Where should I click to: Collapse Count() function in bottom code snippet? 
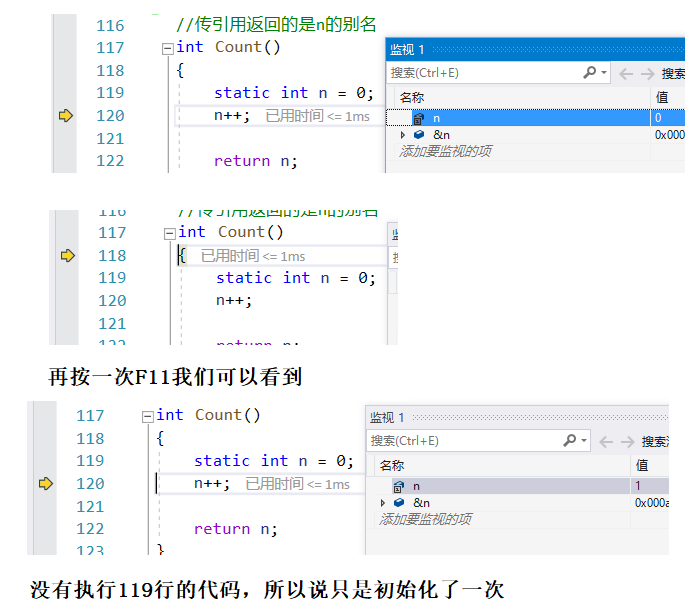tap(148, 417)
